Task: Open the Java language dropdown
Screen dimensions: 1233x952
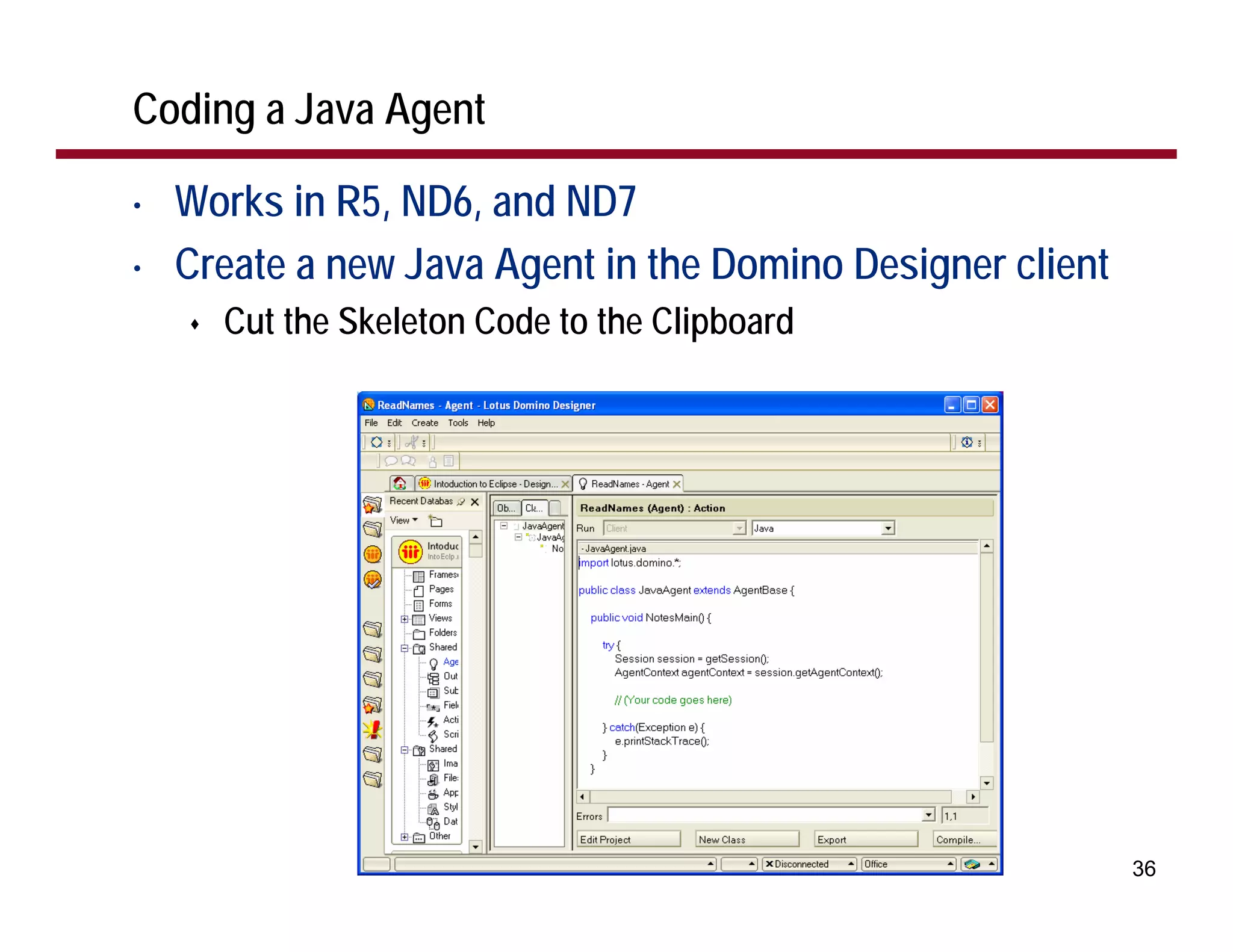Action: pos(887,528)
